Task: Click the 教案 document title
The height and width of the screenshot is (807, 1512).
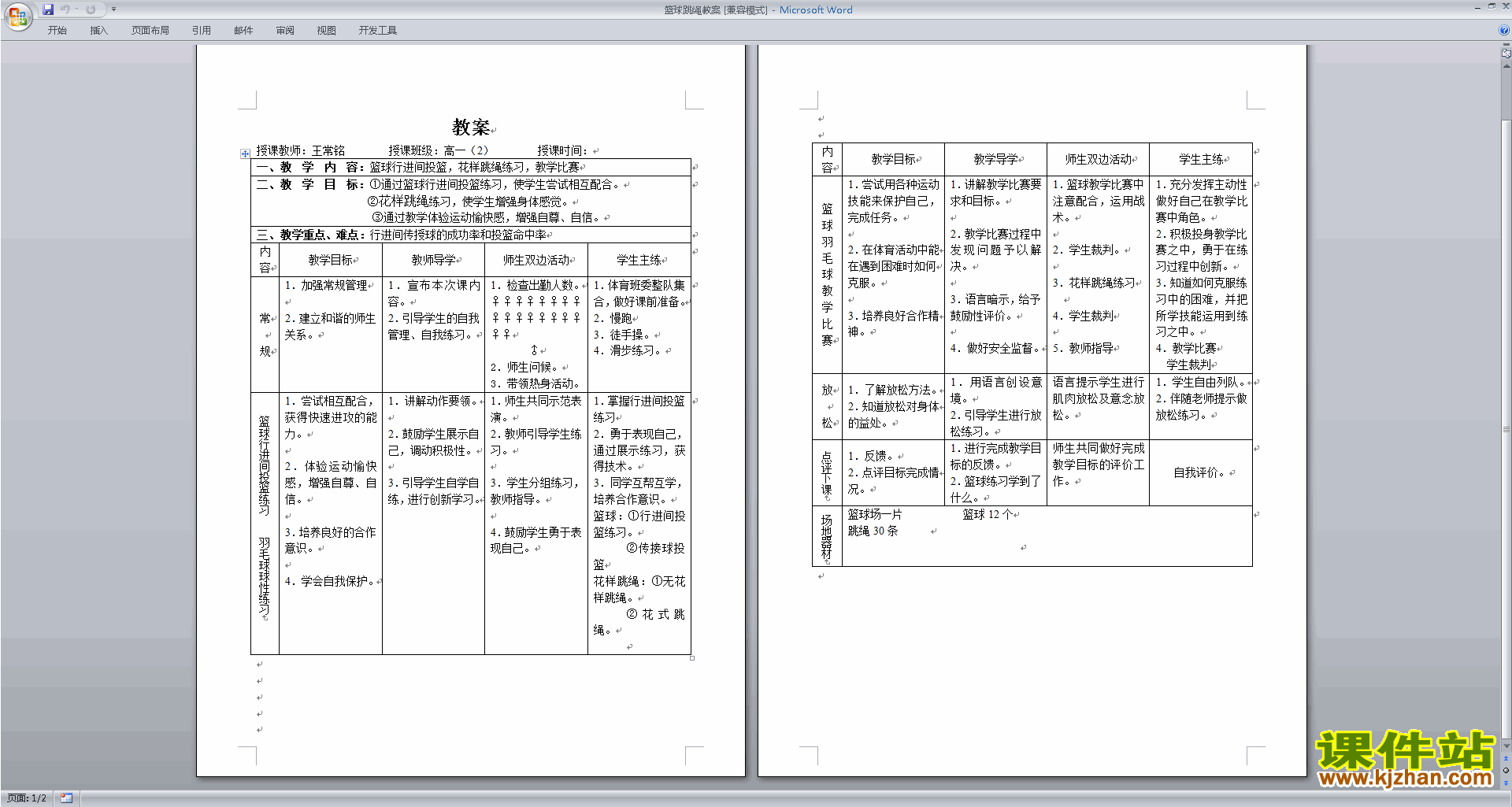Action: pyautogui.click(x=471, y=128)
